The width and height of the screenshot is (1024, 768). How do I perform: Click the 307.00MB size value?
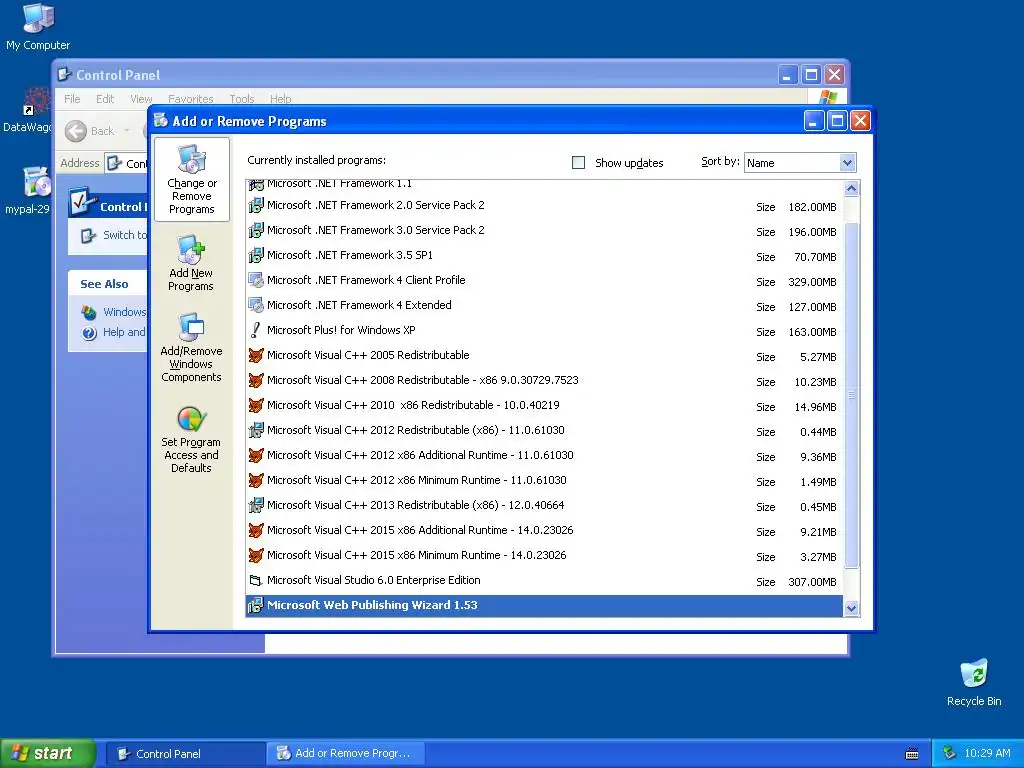[812, 582]
